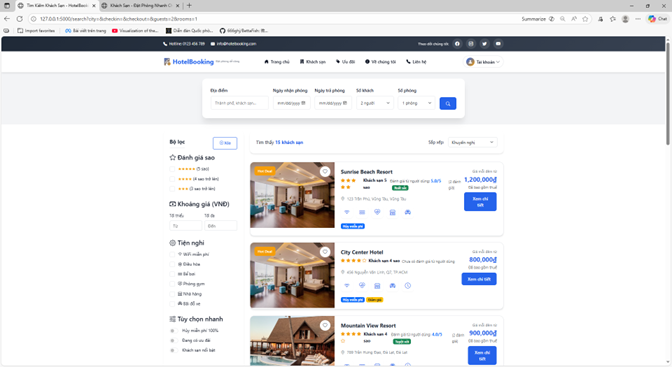Reload the page with refresh icon
The width and height of the screenshot is (672, 367).
pyautogui.click(x=20, y=19)
